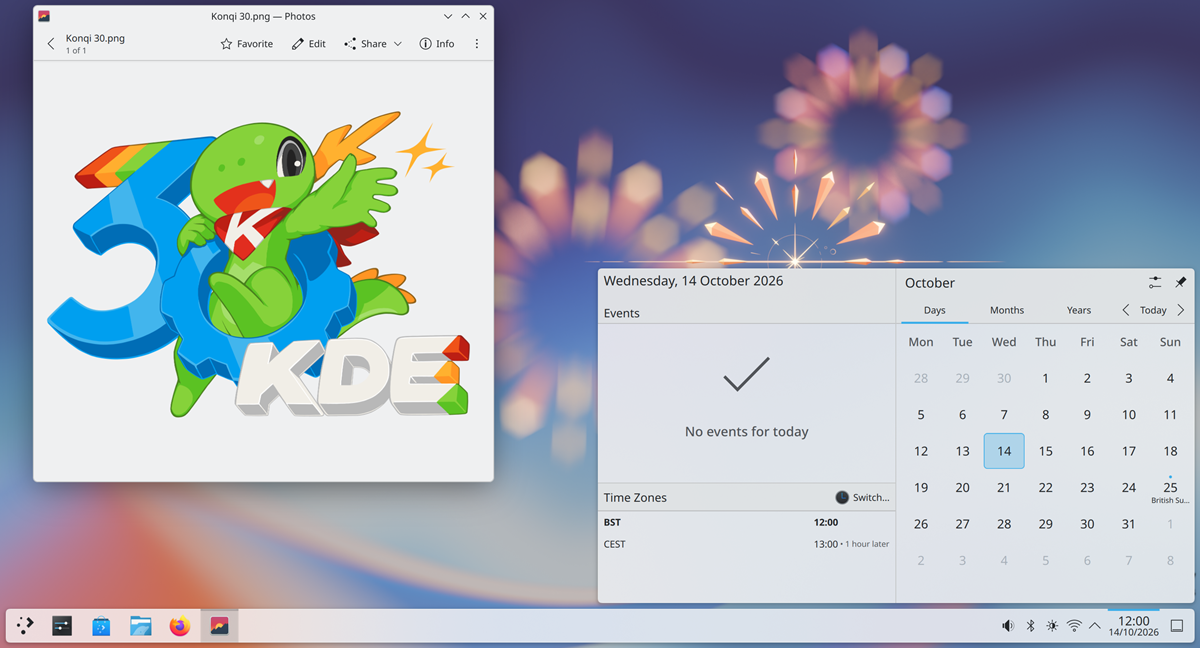The height and width of the screenshot is (648, 1200).
Task: Select October 25 with British Summer event
Action: (1170, 488)
